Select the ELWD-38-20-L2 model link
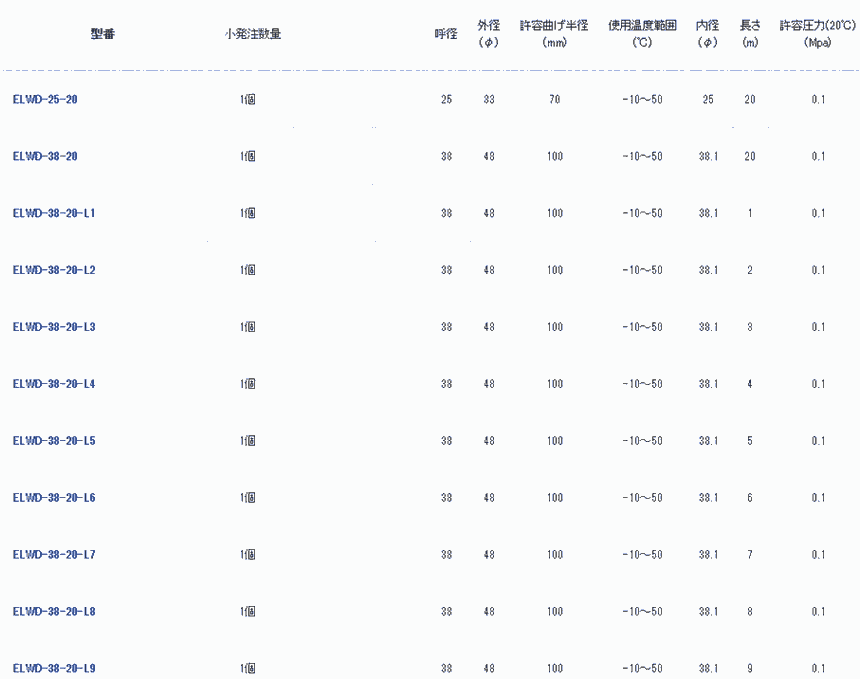This screenshot has height=679, width=860. click(54, 271)
